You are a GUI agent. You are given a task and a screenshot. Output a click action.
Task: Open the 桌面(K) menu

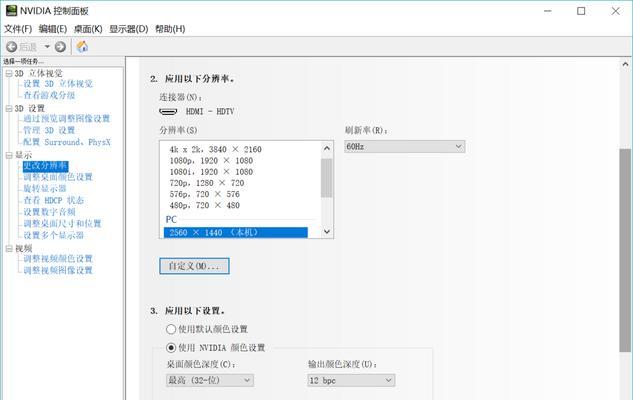pos(88,29)
